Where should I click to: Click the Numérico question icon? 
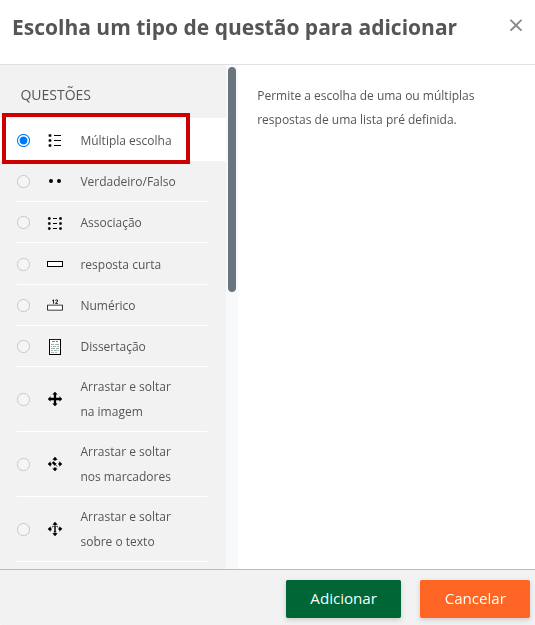(55, 305)
